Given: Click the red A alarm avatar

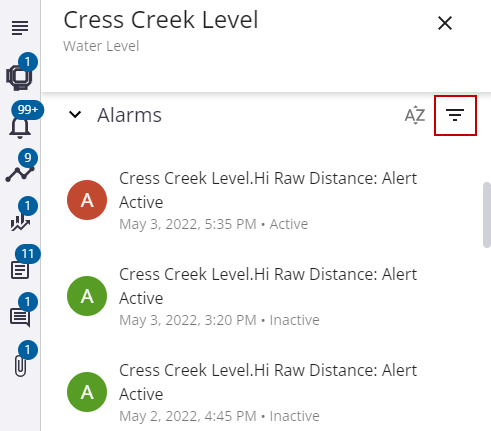Looking at the screenshot, I should [87, 200].
